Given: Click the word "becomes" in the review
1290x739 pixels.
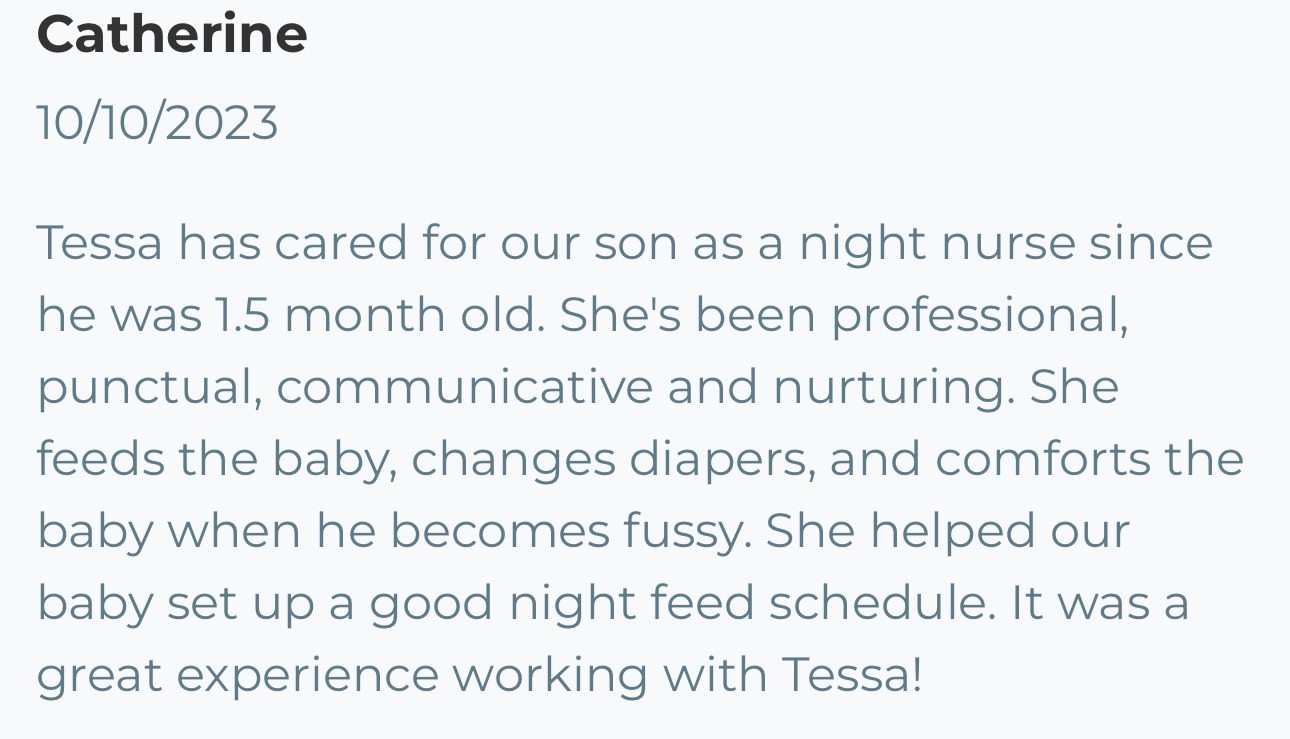Looking at the screenshot, I should (x=500, y=532).
